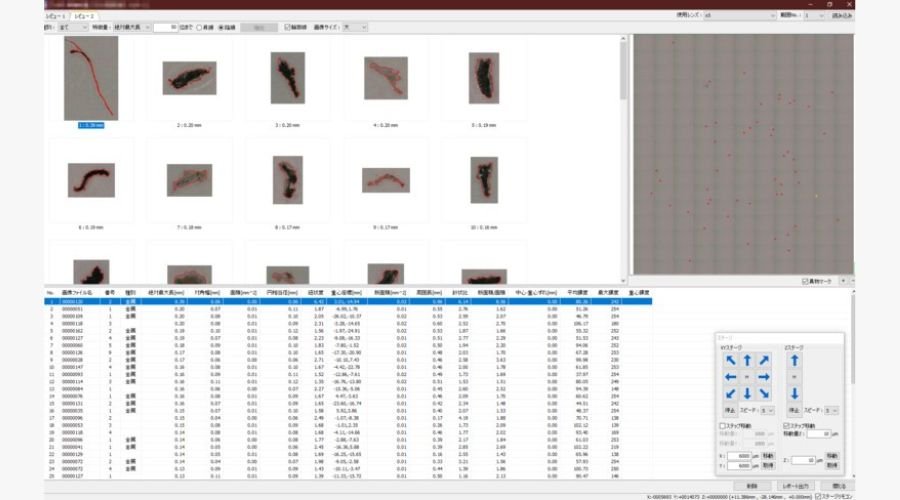This screenshot has height=500, width=900.
Task: Click the Y coordinate input field
Action: (x=739, y=466)
